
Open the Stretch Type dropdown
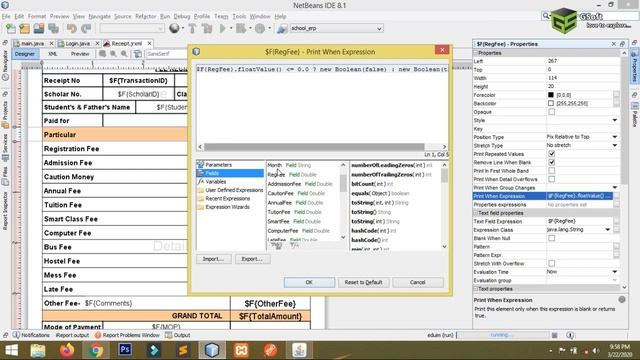[615, 146]
